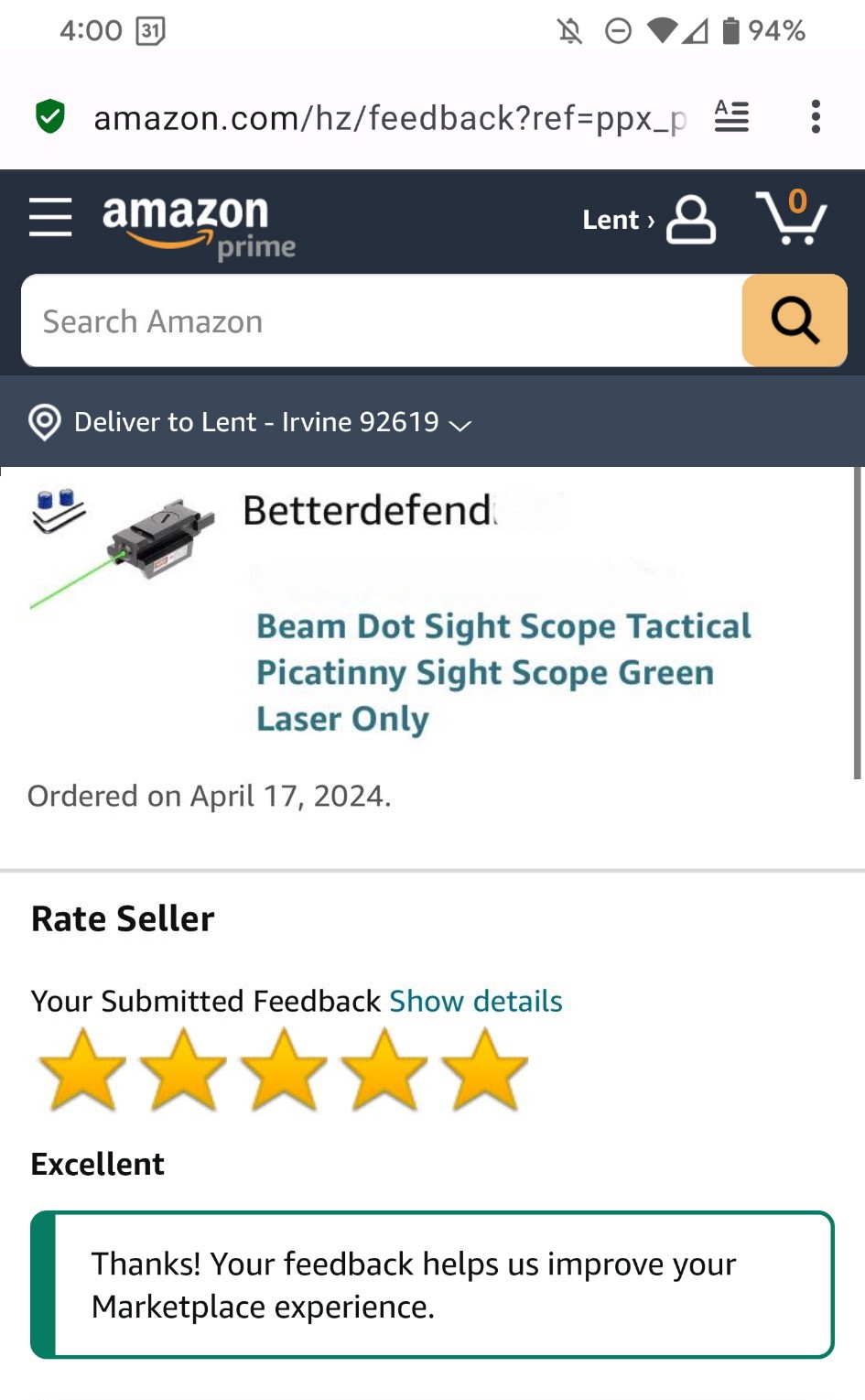Viewport: 865px width, 1400px height.
Task: Select the third rating star
Action: coord(284,1069)
